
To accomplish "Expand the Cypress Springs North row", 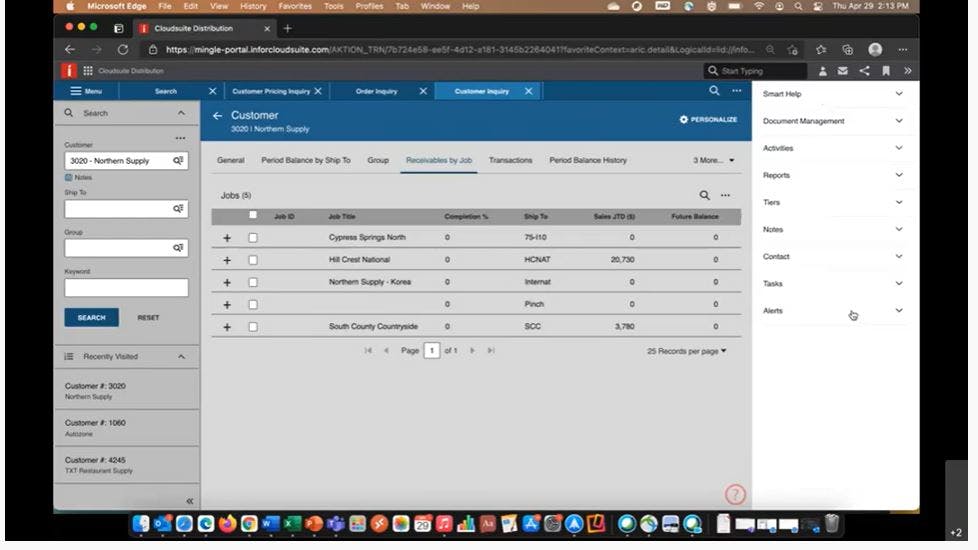I will pos(227,238).
